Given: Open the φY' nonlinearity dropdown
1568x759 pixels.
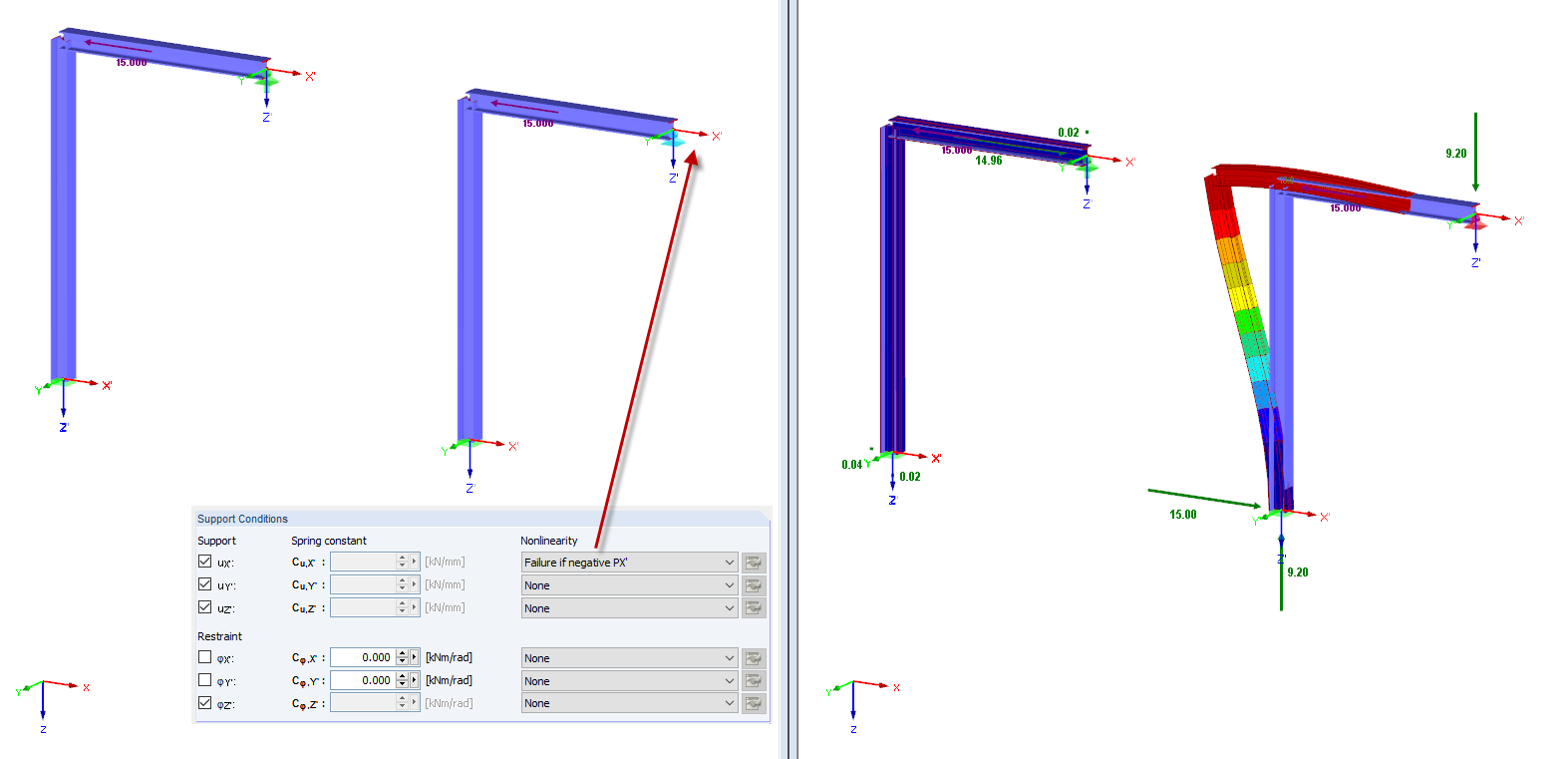Looking at the screenshot, I should click(629, 681).
